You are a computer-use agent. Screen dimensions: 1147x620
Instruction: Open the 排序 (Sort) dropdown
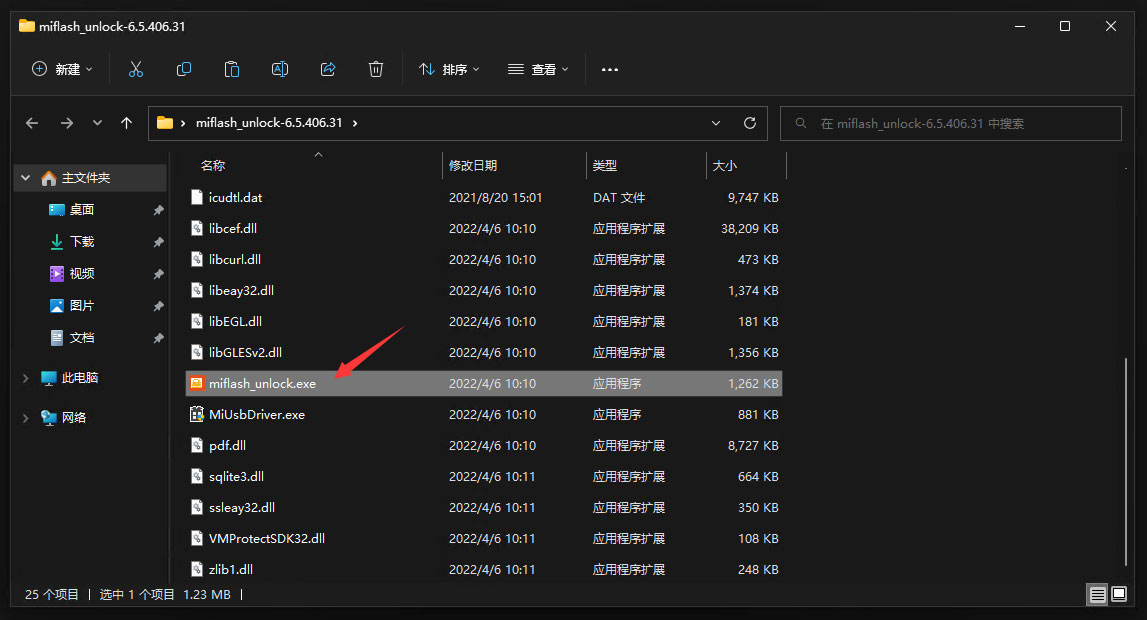click(449, 69)
